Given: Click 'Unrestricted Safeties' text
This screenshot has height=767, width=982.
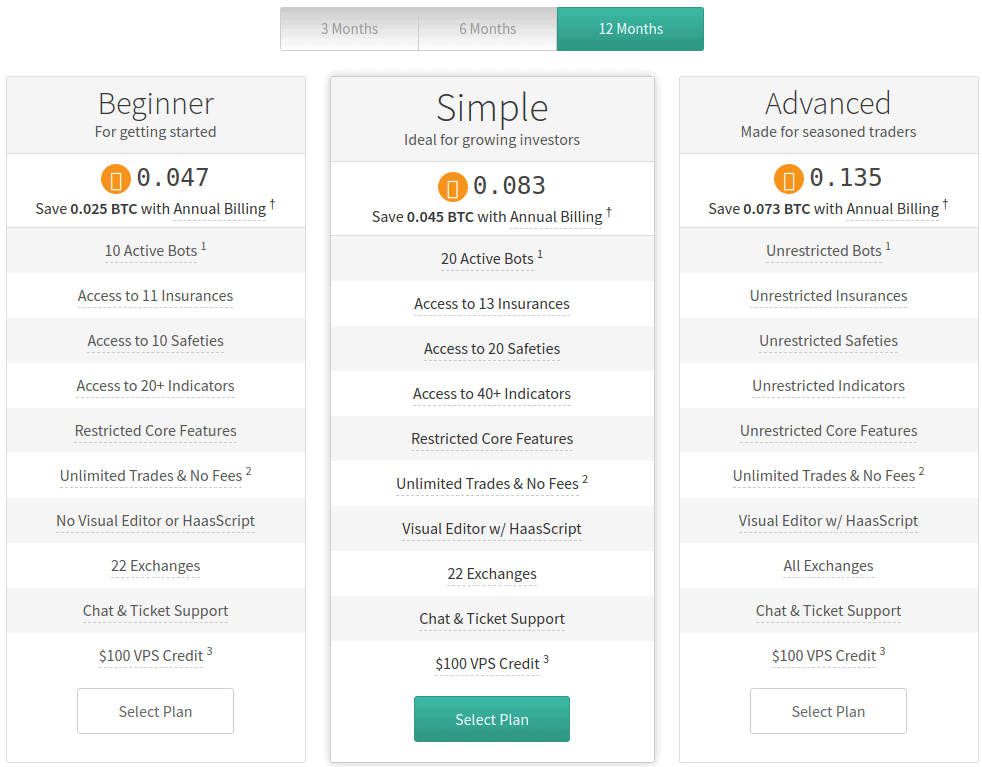Looking at the screenshot, I should 828,341.
